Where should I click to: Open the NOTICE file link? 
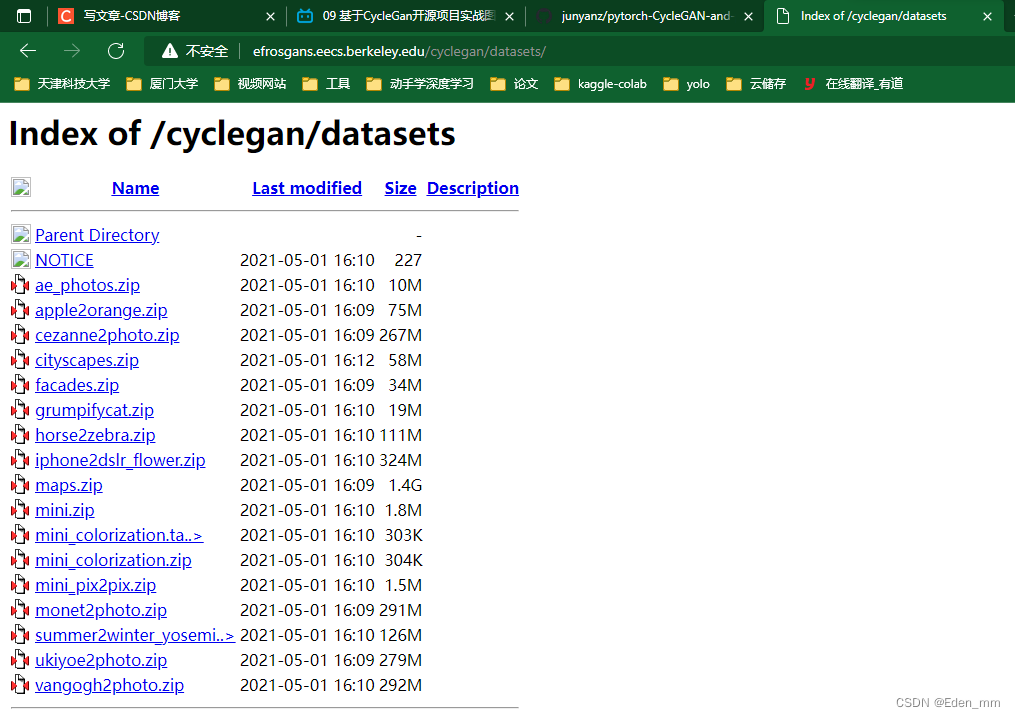click(64, 259)
